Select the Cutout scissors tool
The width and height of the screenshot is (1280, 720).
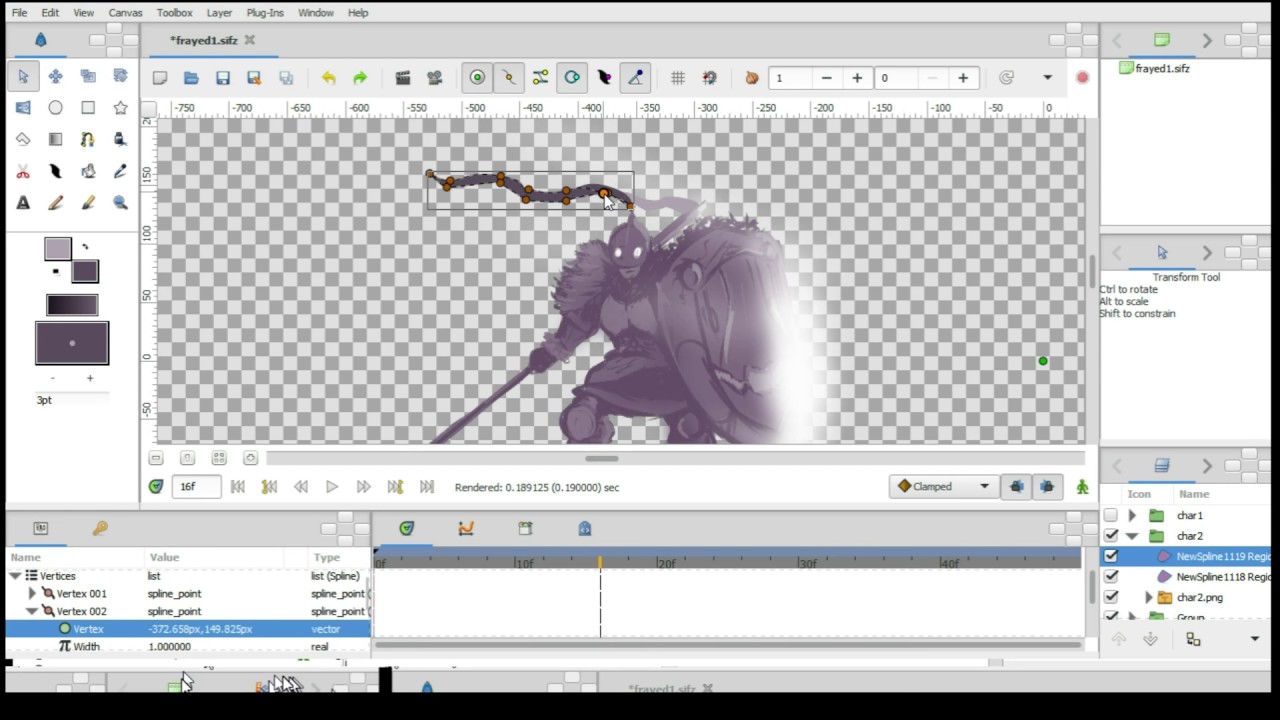click(x=23, y=171)
